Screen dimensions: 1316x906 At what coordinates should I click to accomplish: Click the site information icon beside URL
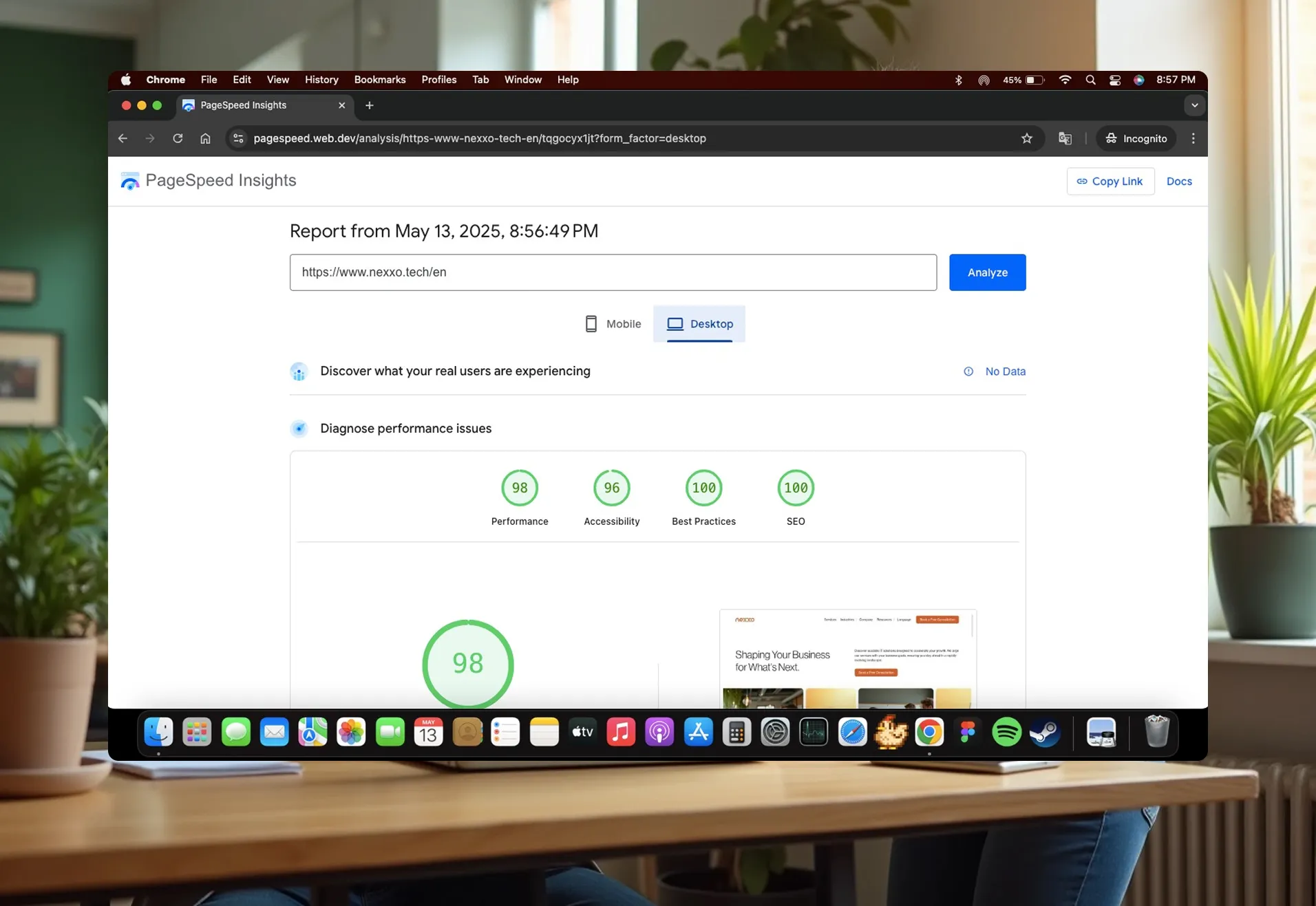(238, 138)
